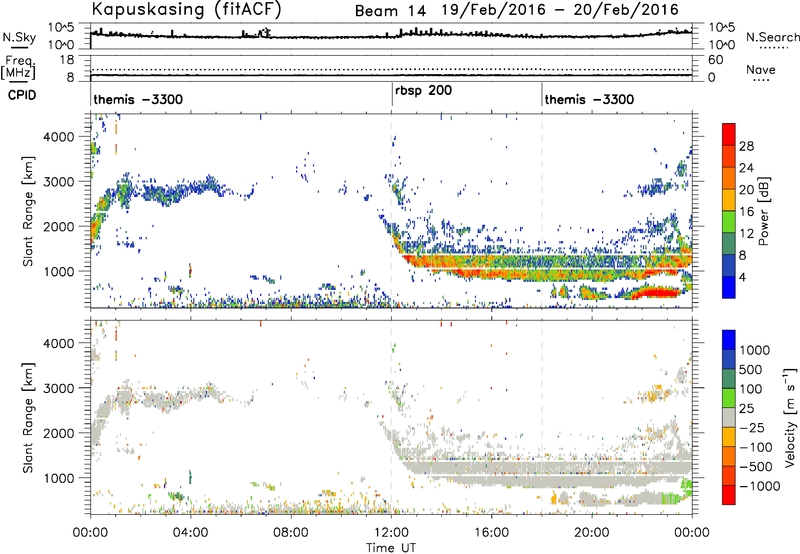
Task: Click the strong red echo near 22:00 in power panel
Action: coord(658,293)
